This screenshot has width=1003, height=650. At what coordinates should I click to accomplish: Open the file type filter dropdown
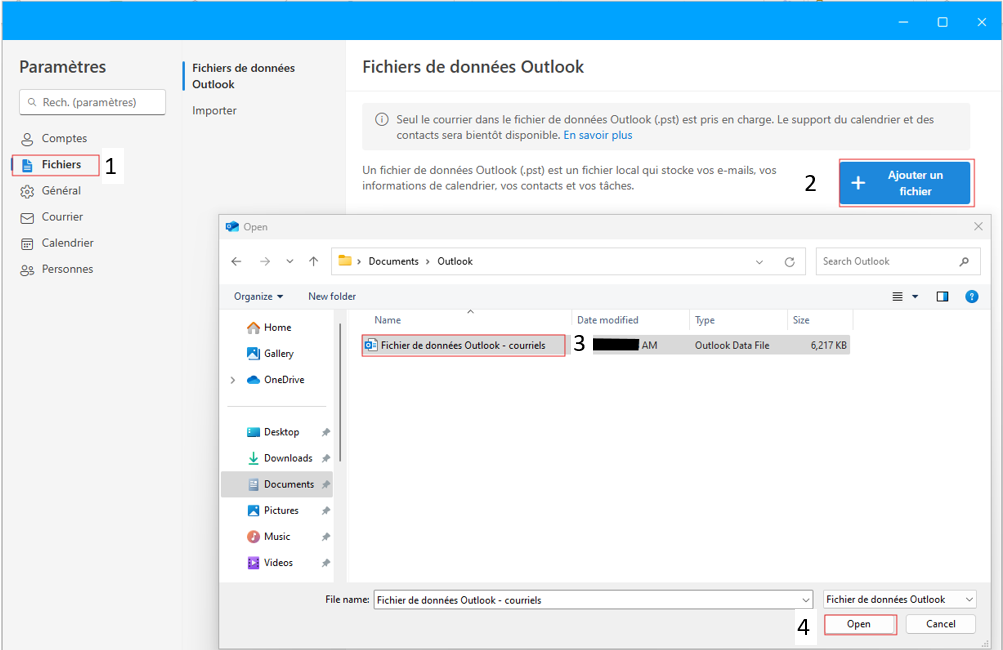(899, 599)
